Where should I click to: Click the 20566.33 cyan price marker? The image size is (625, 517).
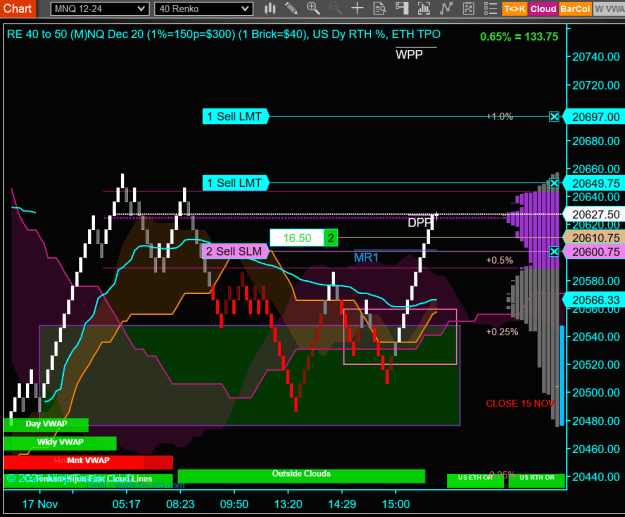595,300
